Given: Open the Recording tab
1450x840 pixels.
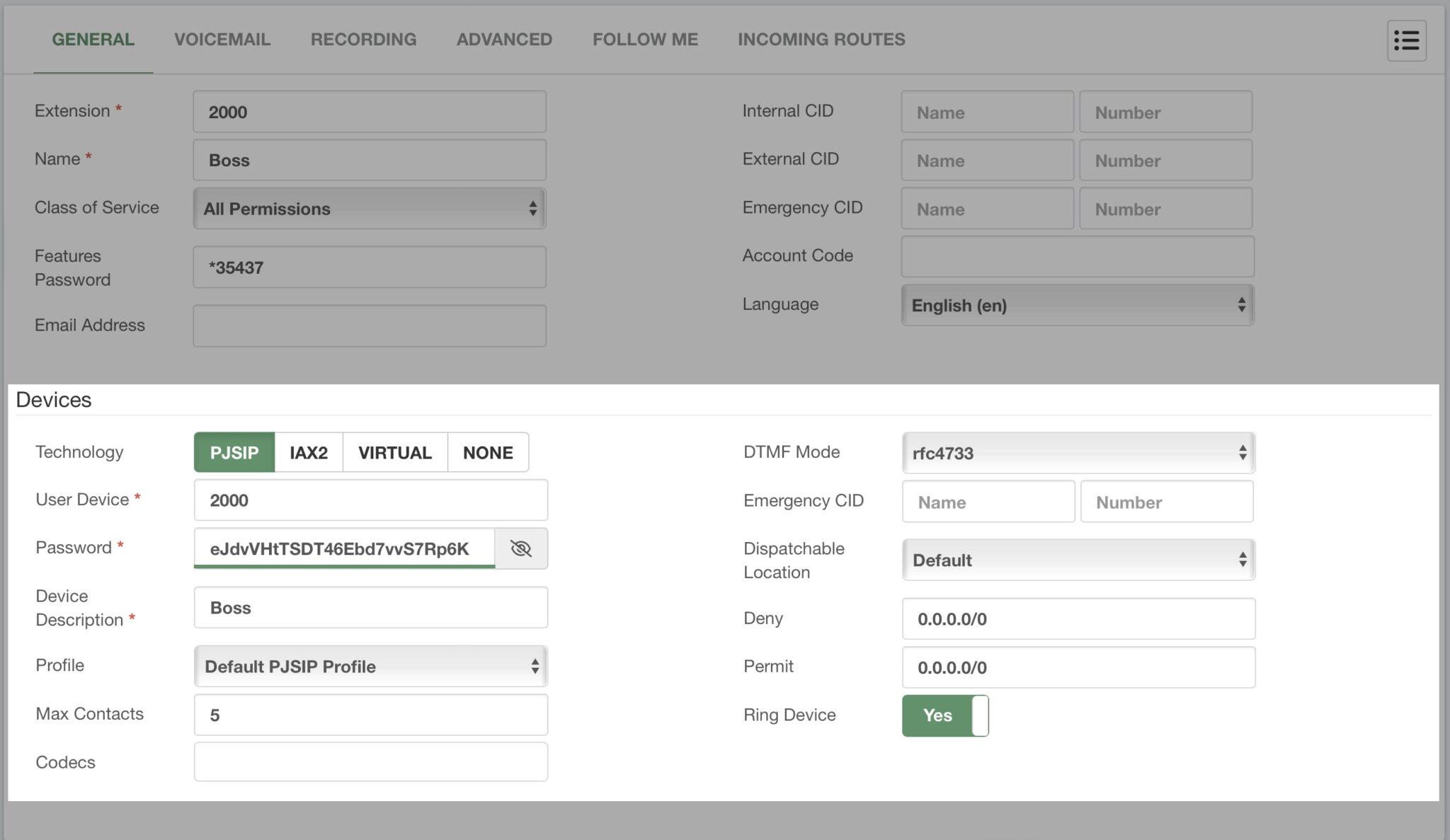Looking at the screenshot, I should click(363, 40).
